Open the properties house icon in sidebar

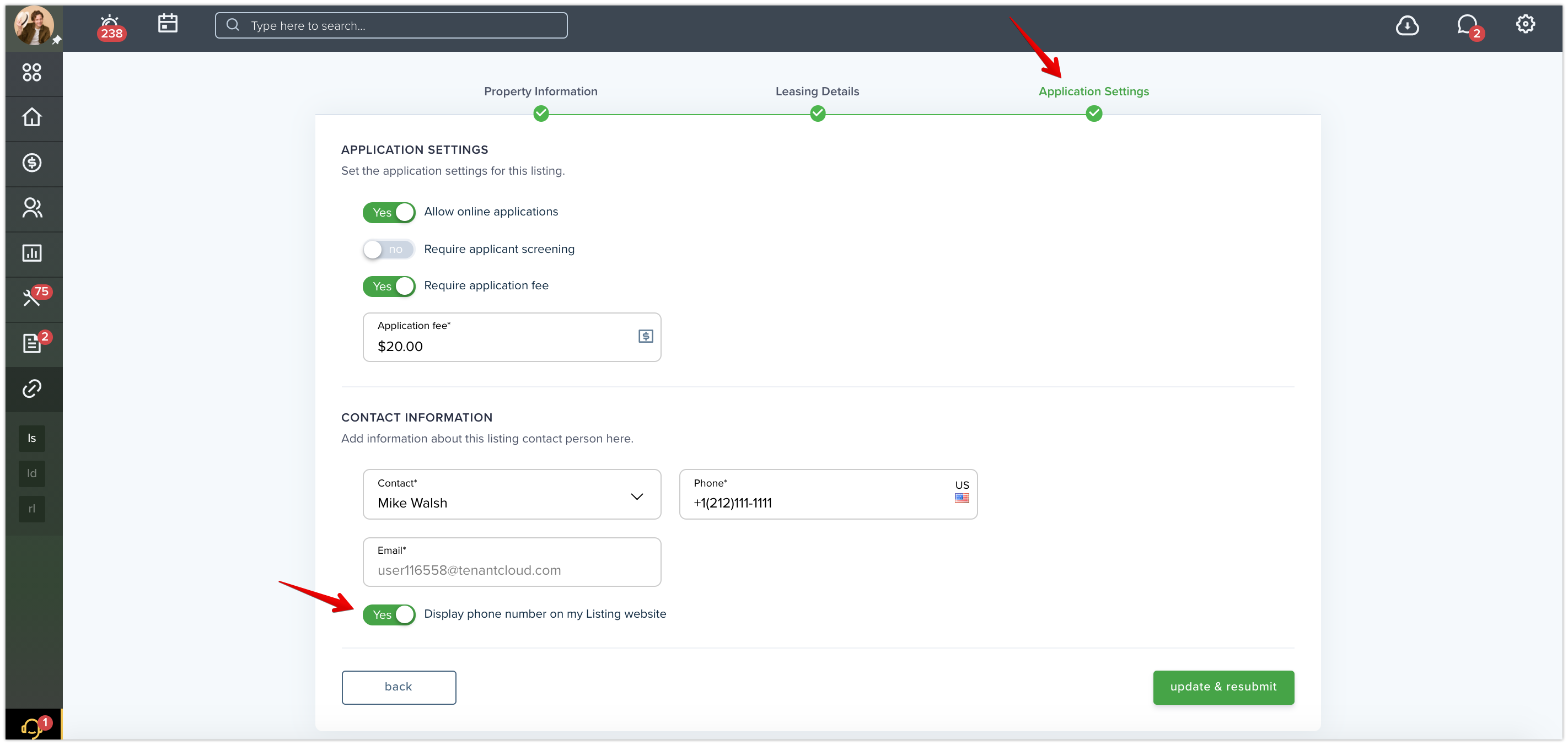[x=31, y=117]
